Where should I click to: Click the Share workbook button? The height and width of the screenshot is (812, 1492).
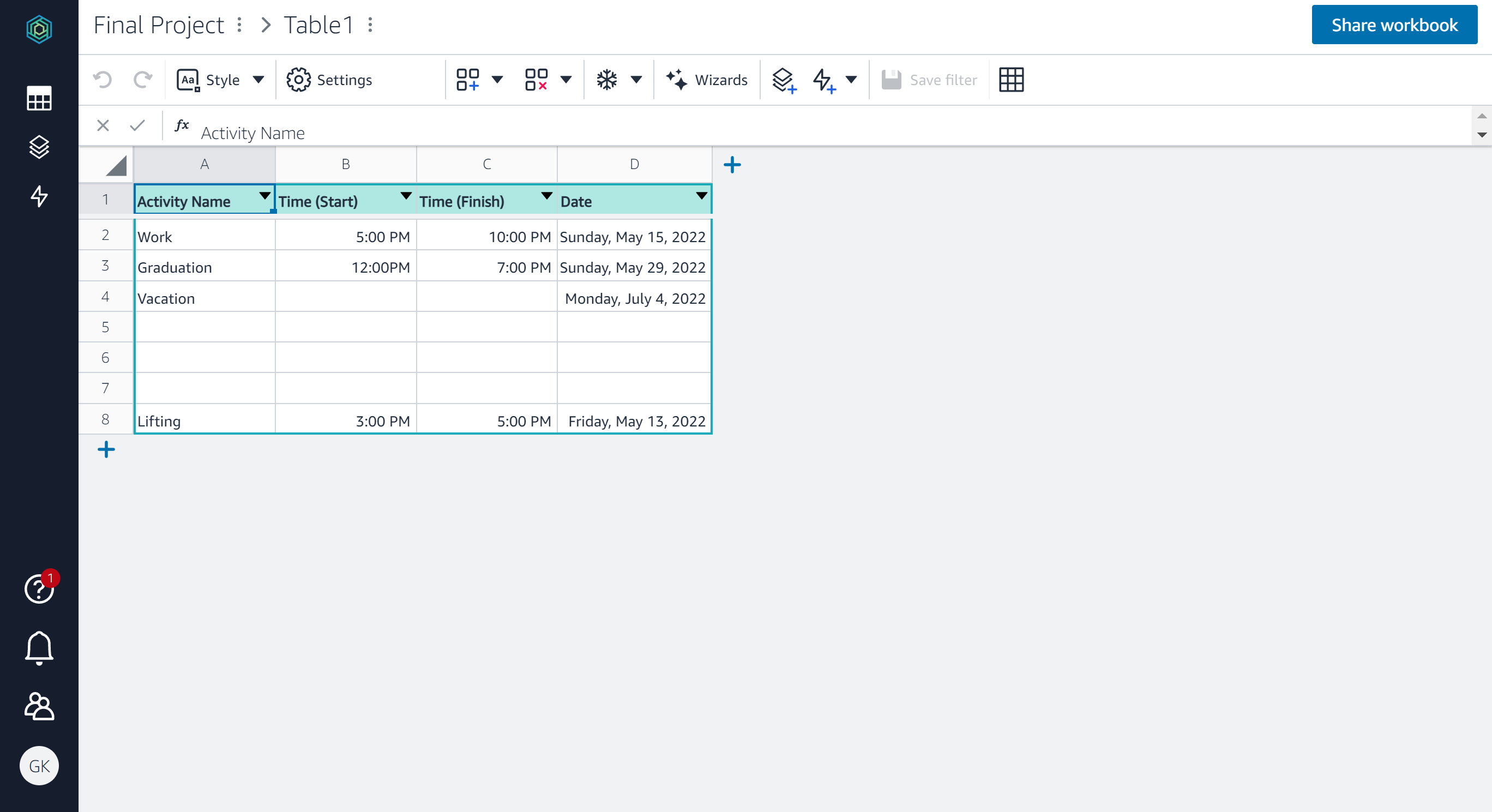[x=1394, y=25]
